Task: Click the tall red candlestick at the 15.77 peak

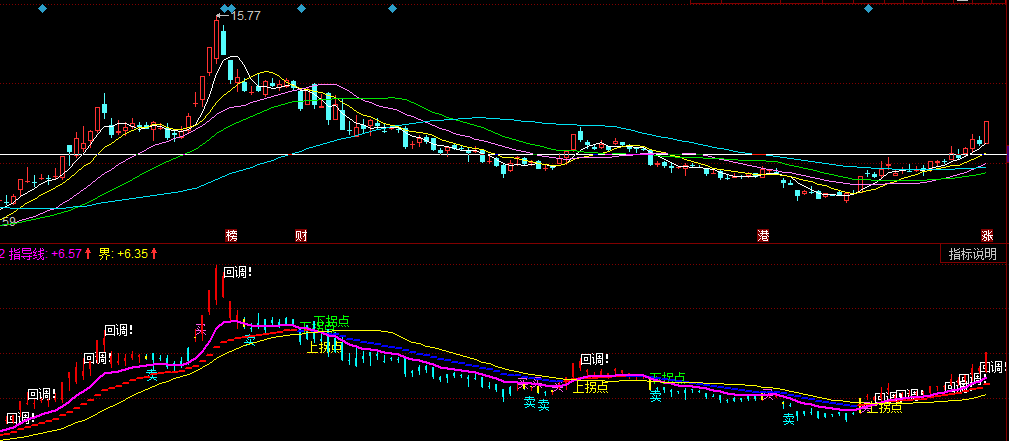Action: (217, 40)
